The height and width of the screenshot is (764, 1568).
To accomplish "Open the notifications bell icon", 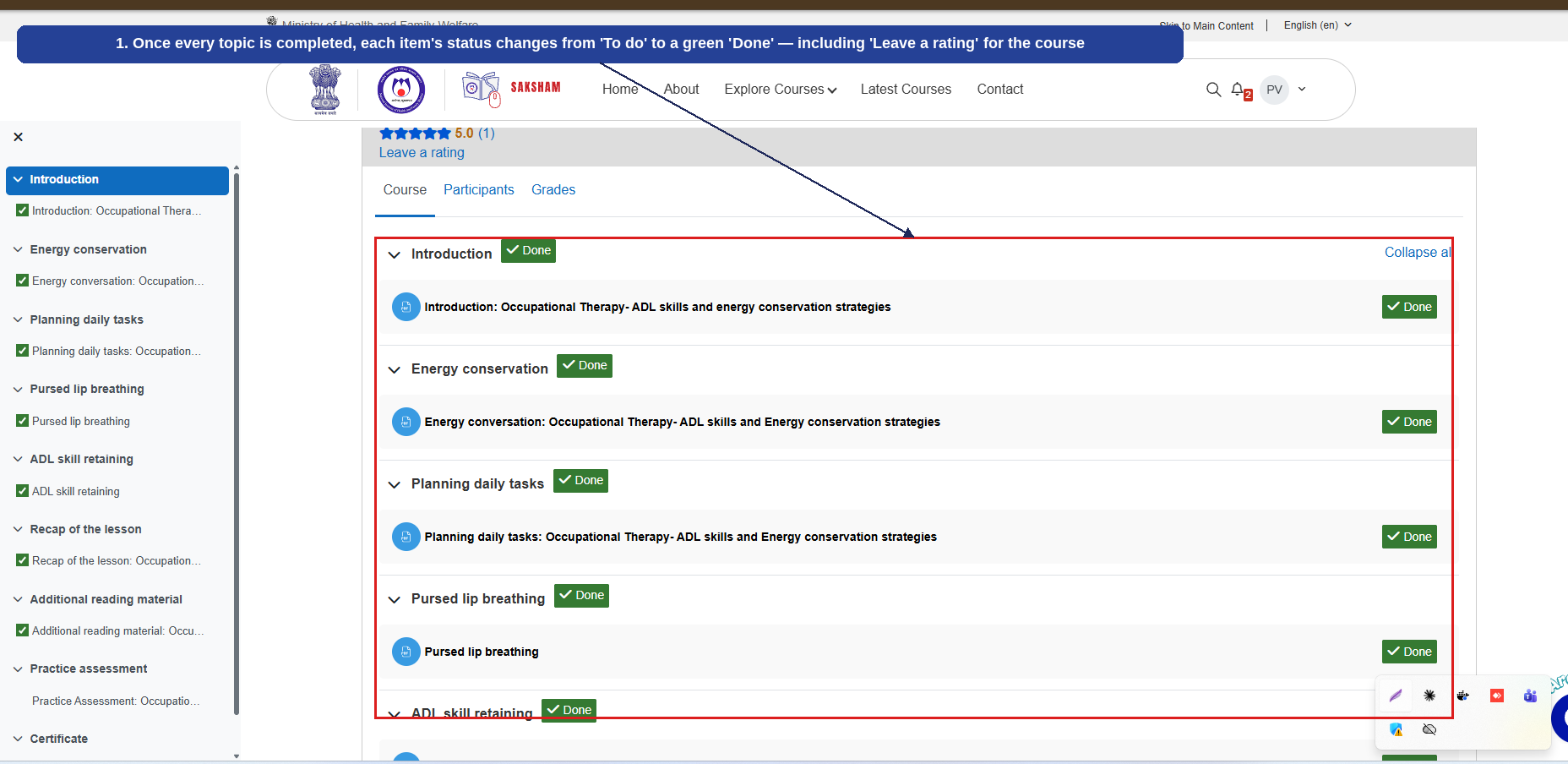I will click(x=1239, y=90).
